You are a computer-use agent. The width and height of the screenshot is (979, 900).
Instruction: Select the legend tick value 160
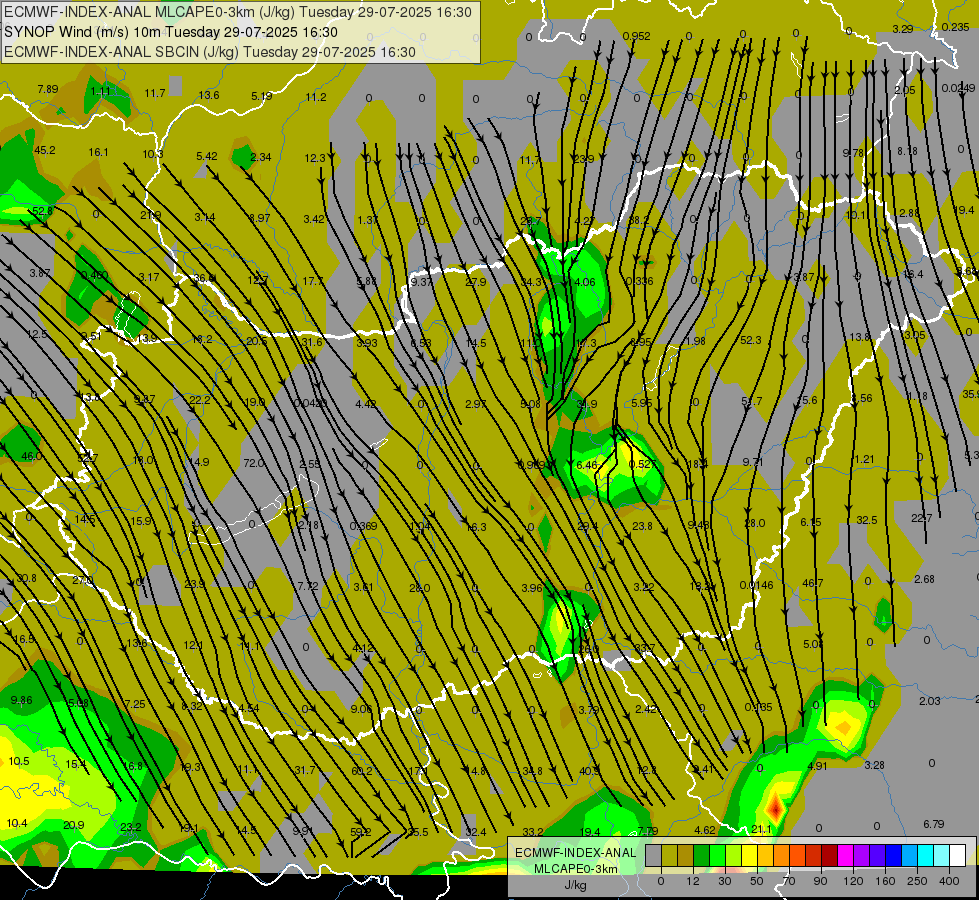tap(885, 881)
